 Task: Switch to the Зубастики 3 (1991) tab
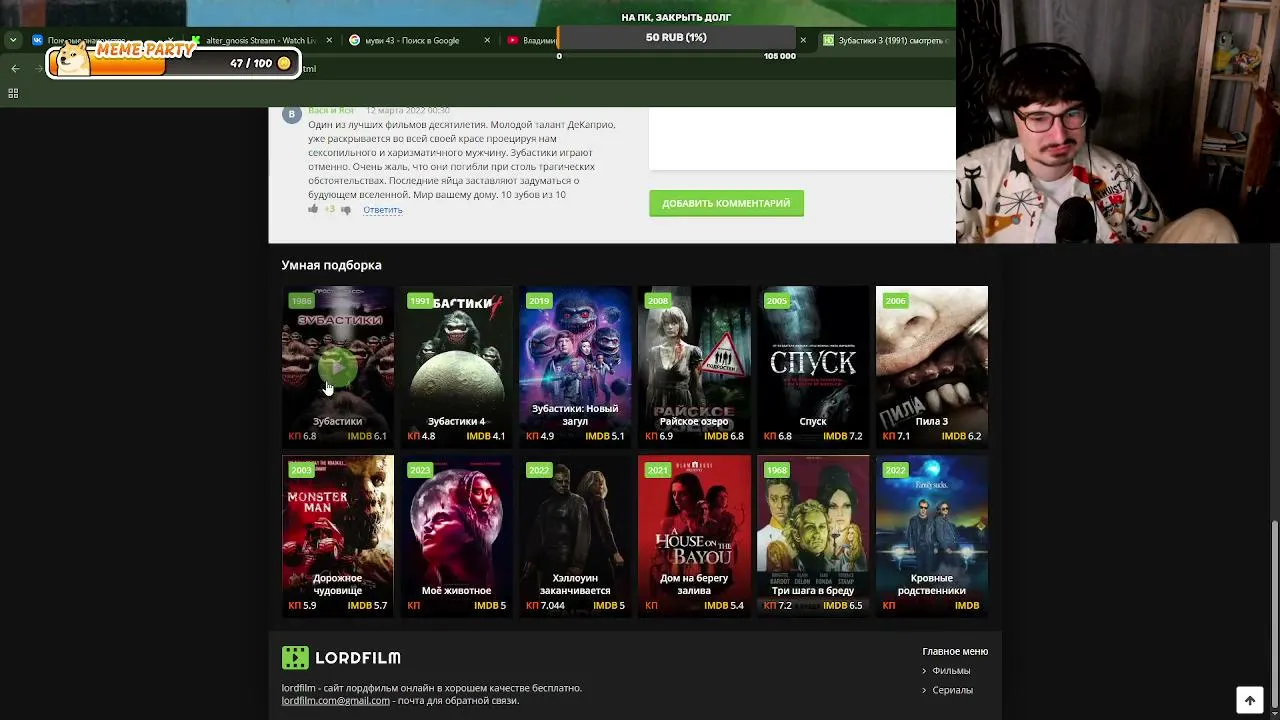click(x=885, y=41)
